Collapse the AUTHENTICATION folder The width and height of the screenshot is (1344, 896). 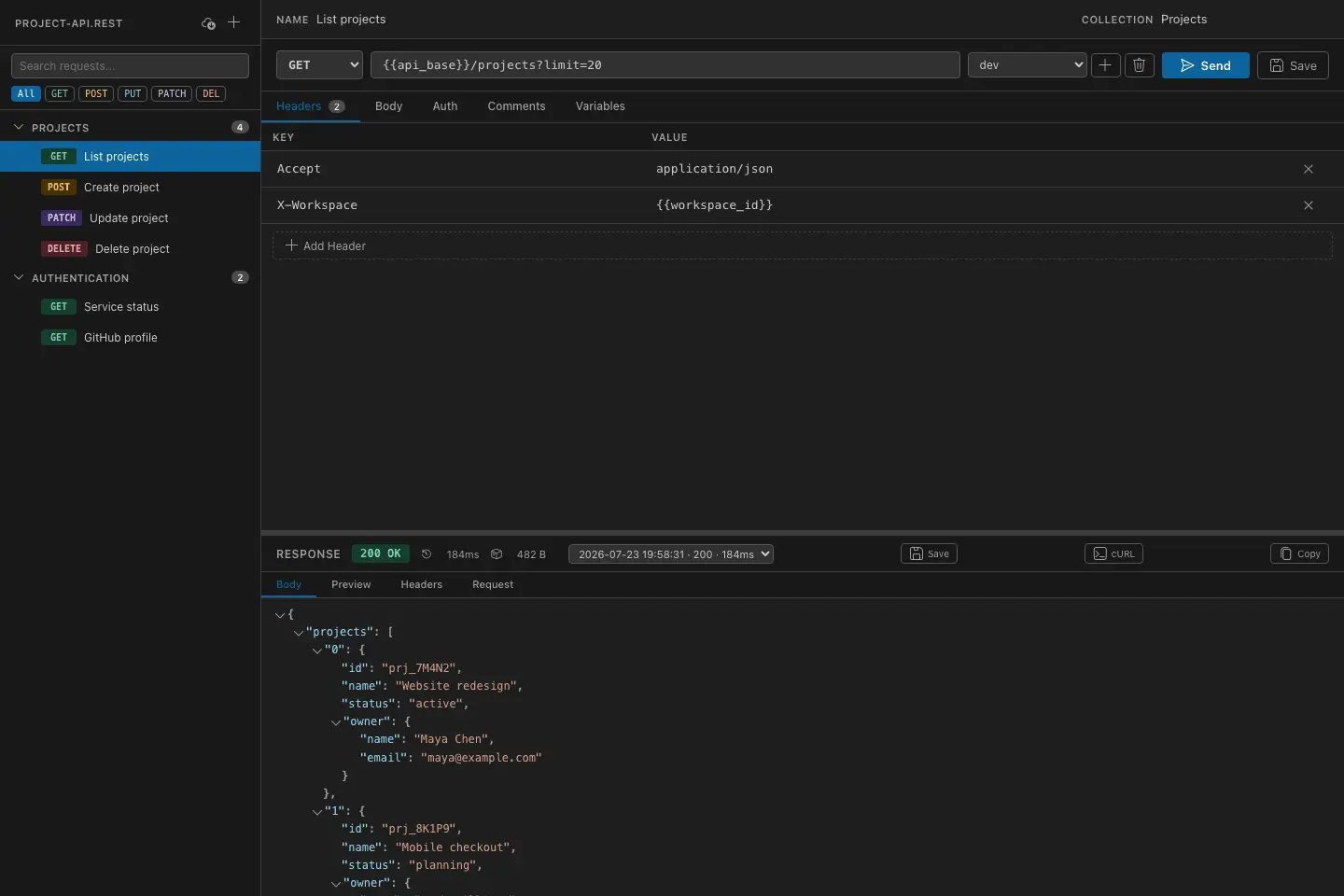[x=19, y=277]
